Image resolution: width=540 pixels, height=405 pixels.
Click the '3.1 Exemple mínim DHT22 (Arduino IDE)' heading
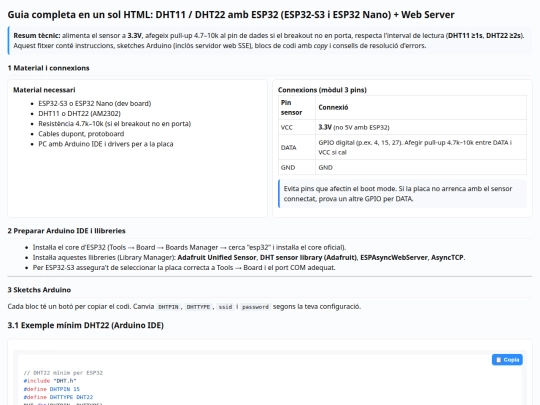[x=85, y=325]
